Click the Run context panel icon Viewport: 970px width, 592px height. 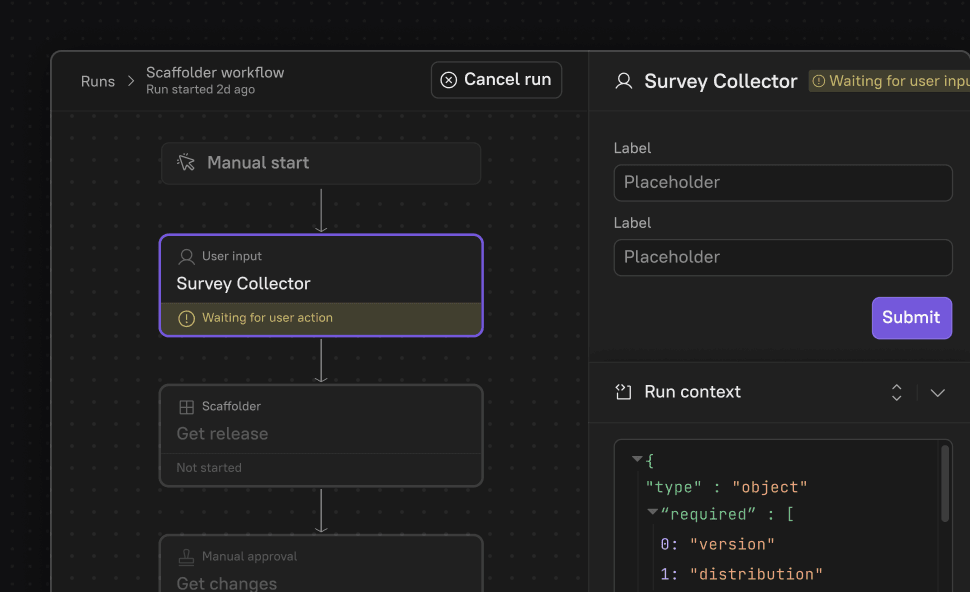click(622, 392)
